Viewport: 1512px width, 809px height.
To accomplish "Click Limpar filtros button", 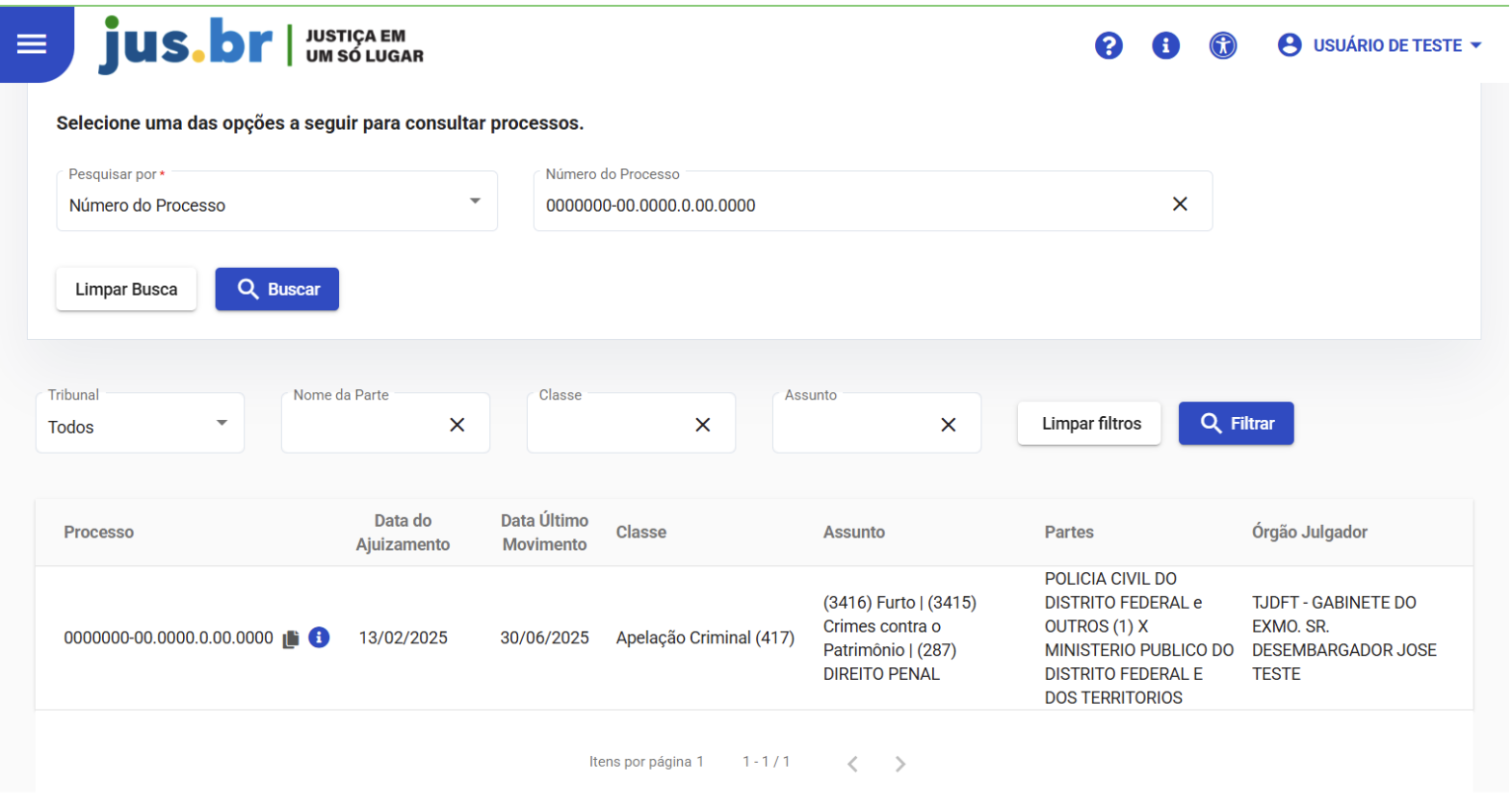I will pyautogui.click(x=1090, y=424).
